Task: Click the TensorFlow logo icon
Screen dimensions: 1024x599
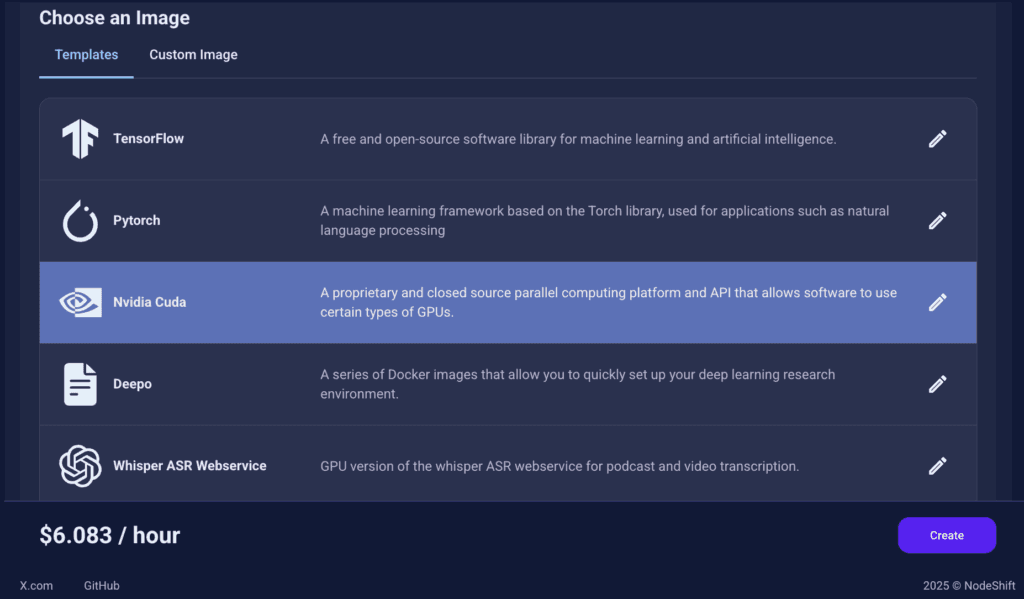Action: click(80, 138)
